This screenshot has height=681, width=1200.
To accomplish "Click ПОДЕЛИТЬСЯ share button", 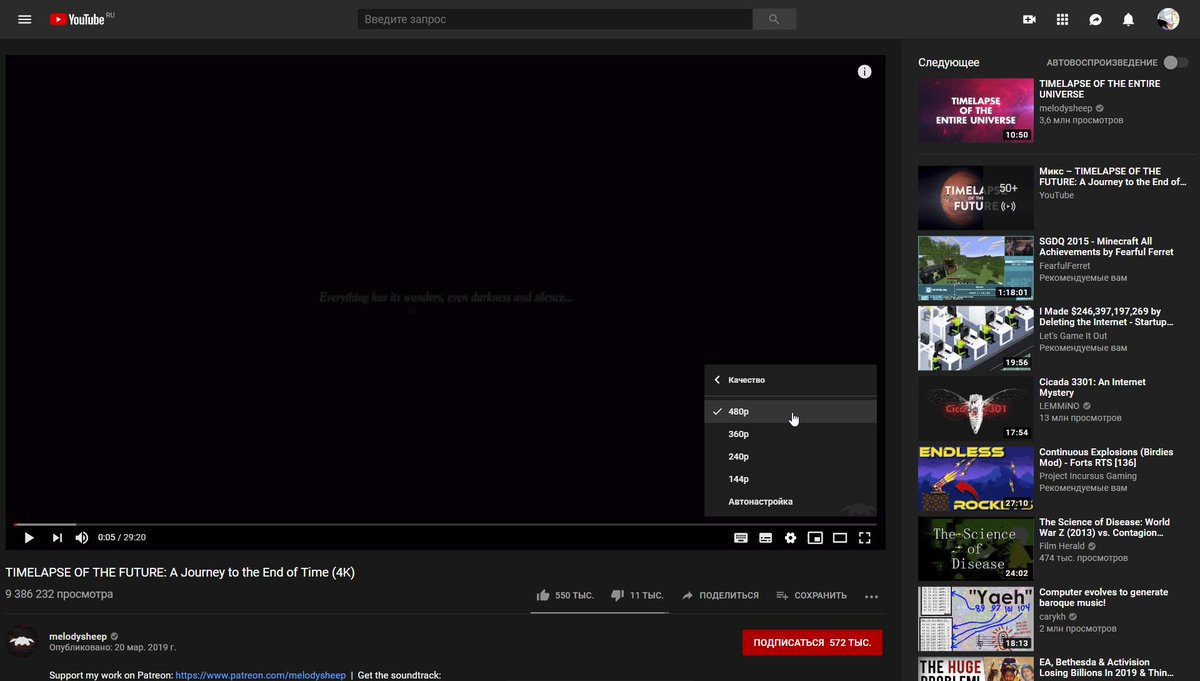I will (x=720, y=595).
